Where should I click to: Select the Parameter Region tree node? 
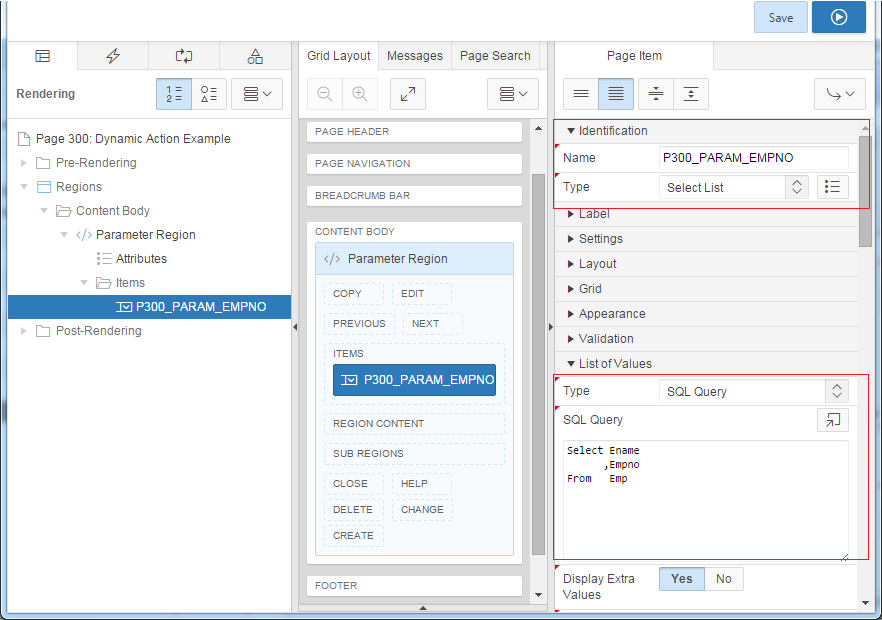pos(146,235)
